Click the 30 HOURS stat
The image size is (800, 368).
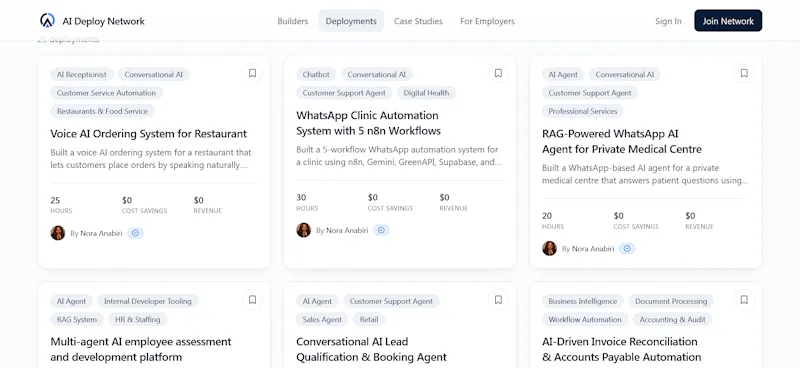307,202
